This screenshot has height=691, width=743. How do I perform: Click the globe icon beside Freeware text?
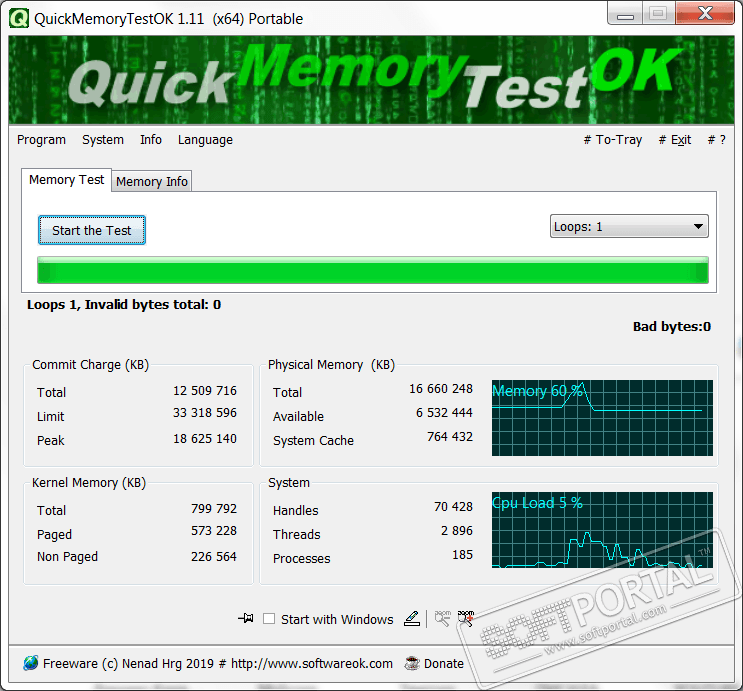click(x=31, y=663)
